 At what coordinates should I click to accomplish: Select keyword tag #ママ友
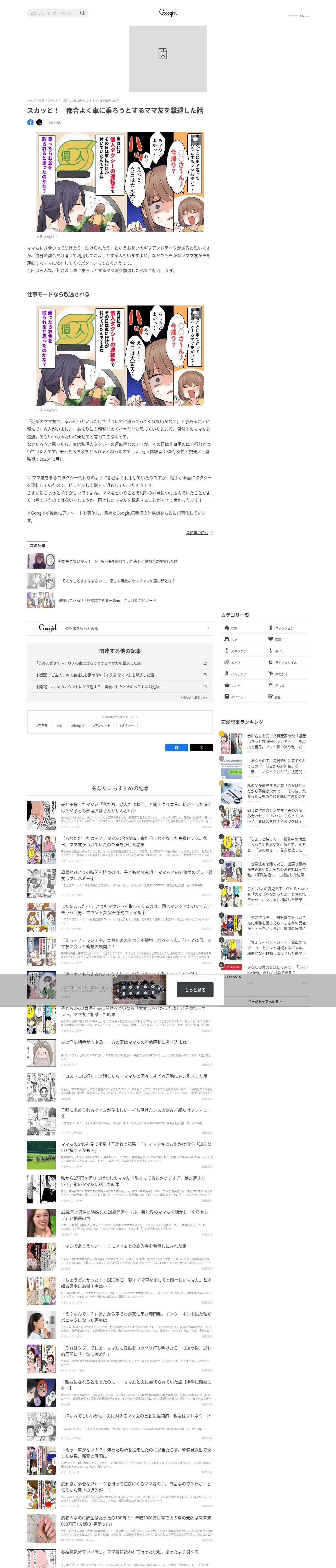coord(42,725)
